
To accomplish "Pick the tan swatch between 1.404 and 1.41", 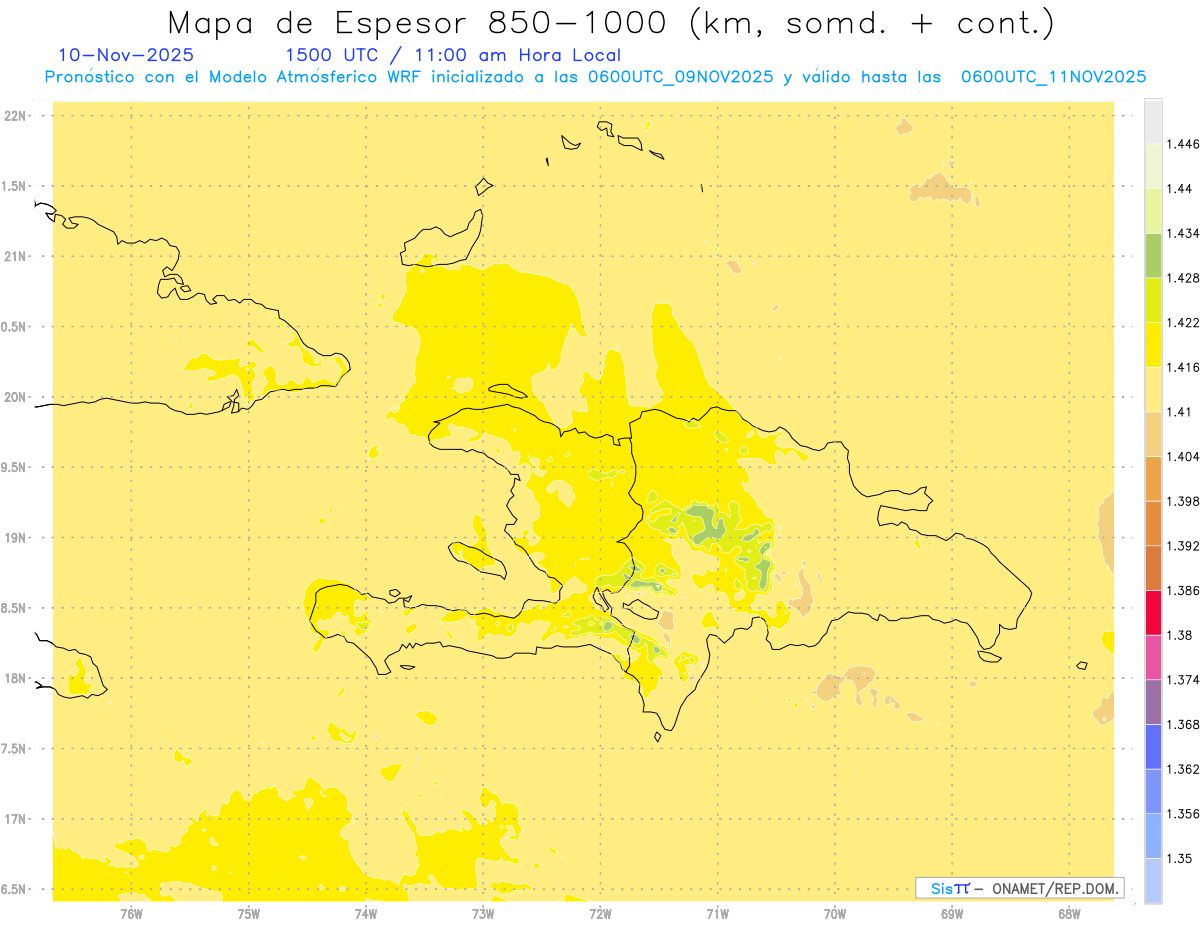I will (1153, 434).
